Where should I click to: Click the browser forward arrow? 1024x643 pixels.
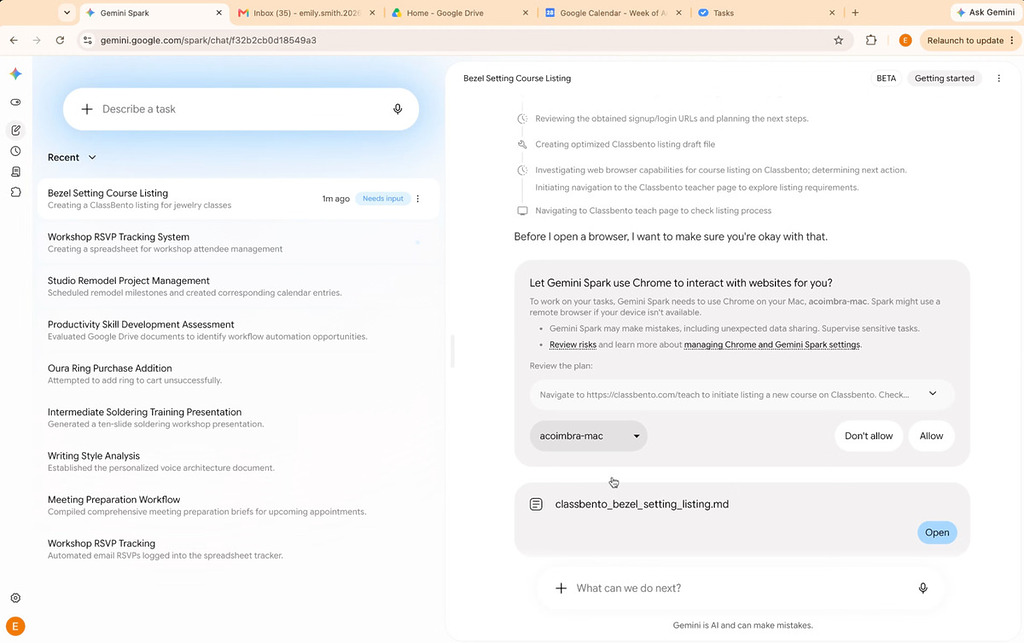pos(37,40)
